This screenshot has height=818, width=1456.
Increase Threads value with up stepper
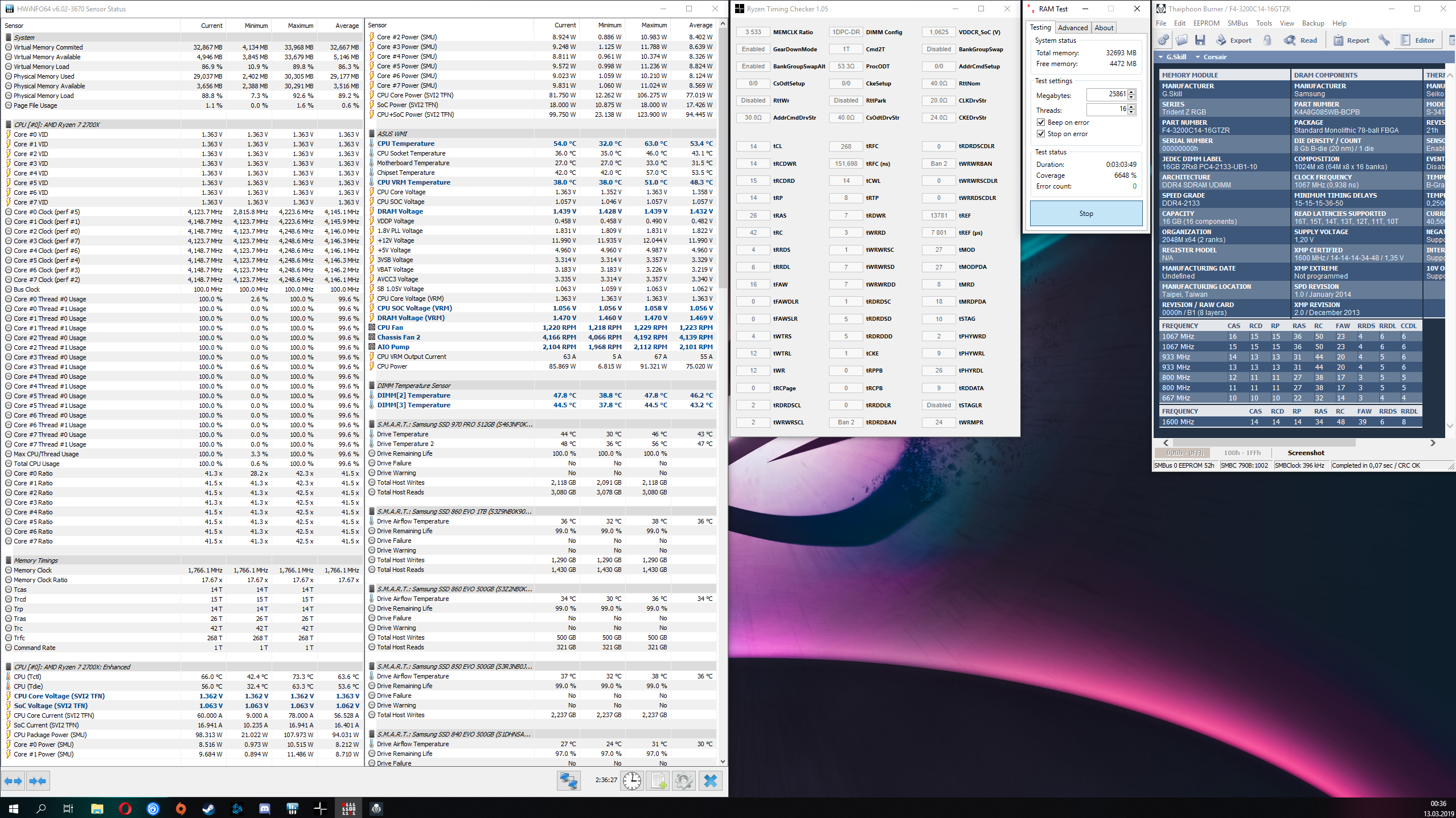pyautogui.click(x=1131, y=107)
